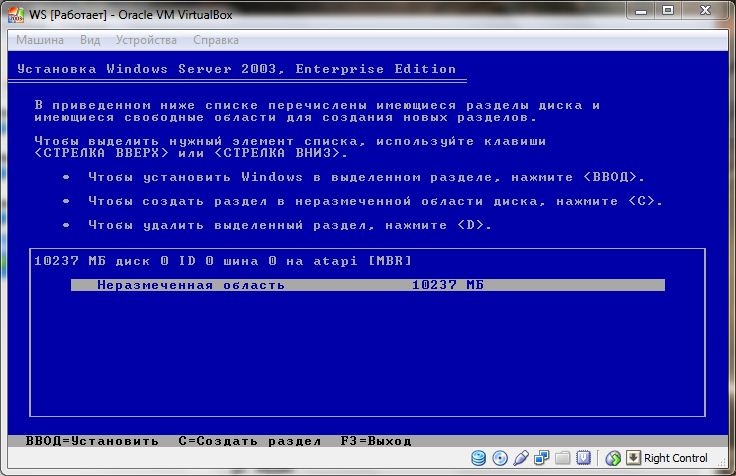
Task: Click the 10237 МБ диск 0 line
Action: [223, 261]
